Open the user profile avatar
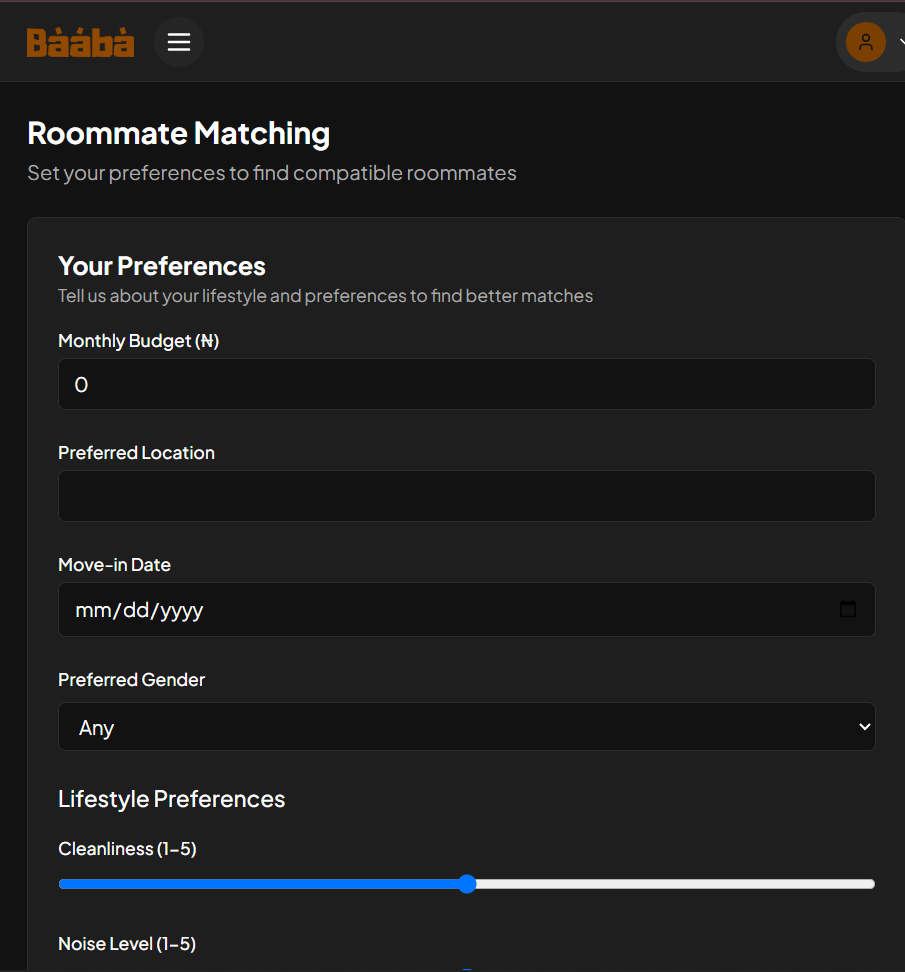Screen dimensions: 905x972 coord(865,42)
